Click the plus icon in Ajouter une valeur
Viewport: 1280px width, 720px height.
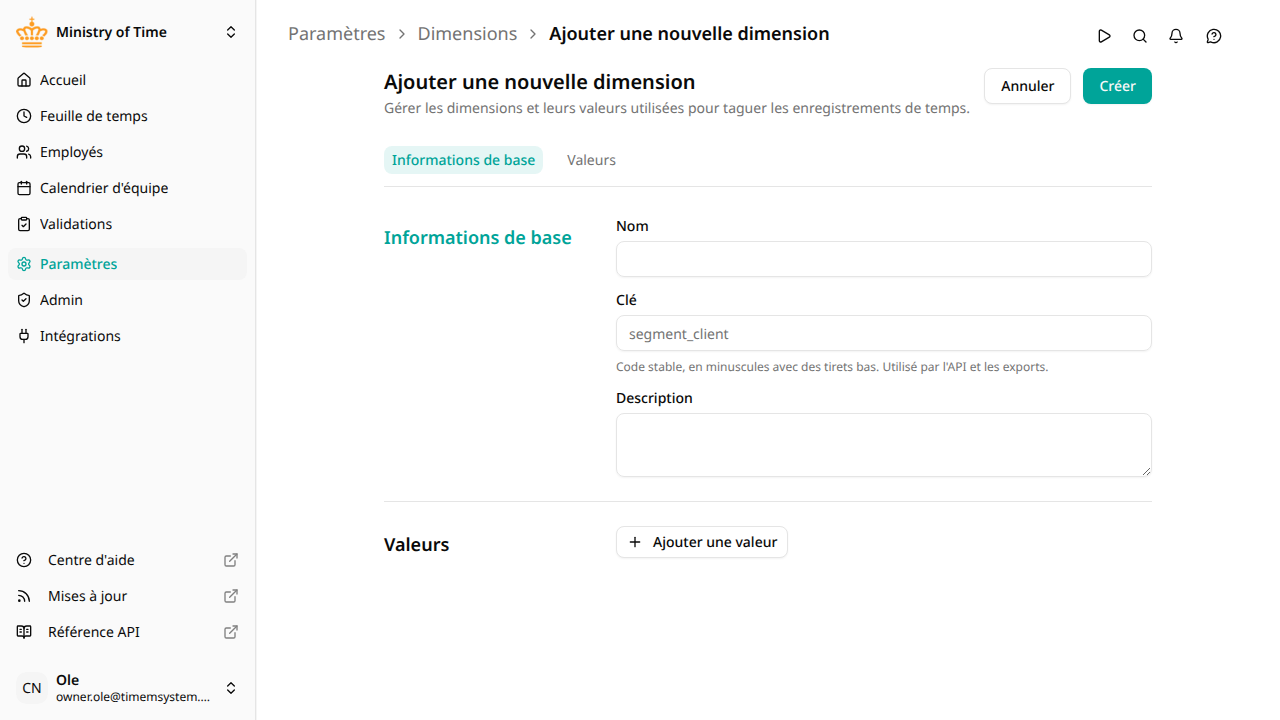(635, 542)
